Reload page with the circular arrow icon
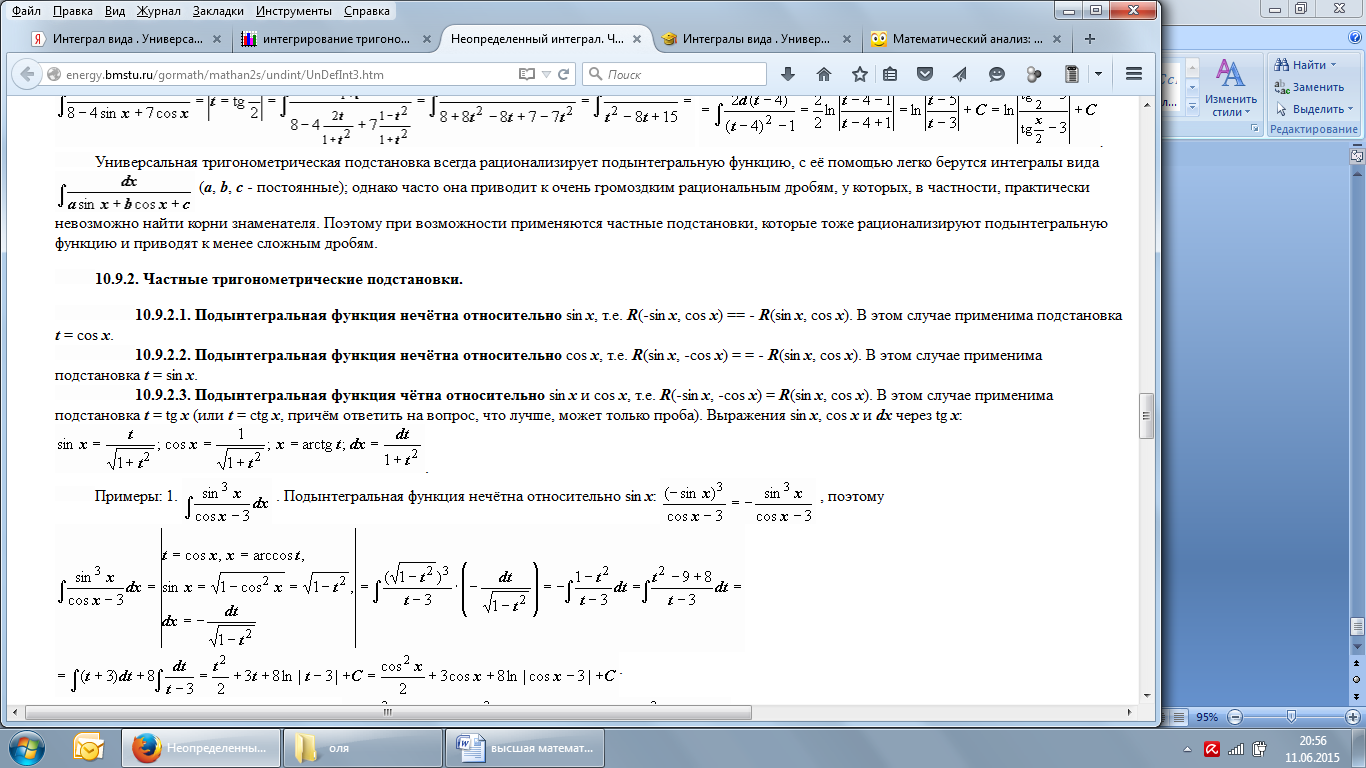 point(564,74)
